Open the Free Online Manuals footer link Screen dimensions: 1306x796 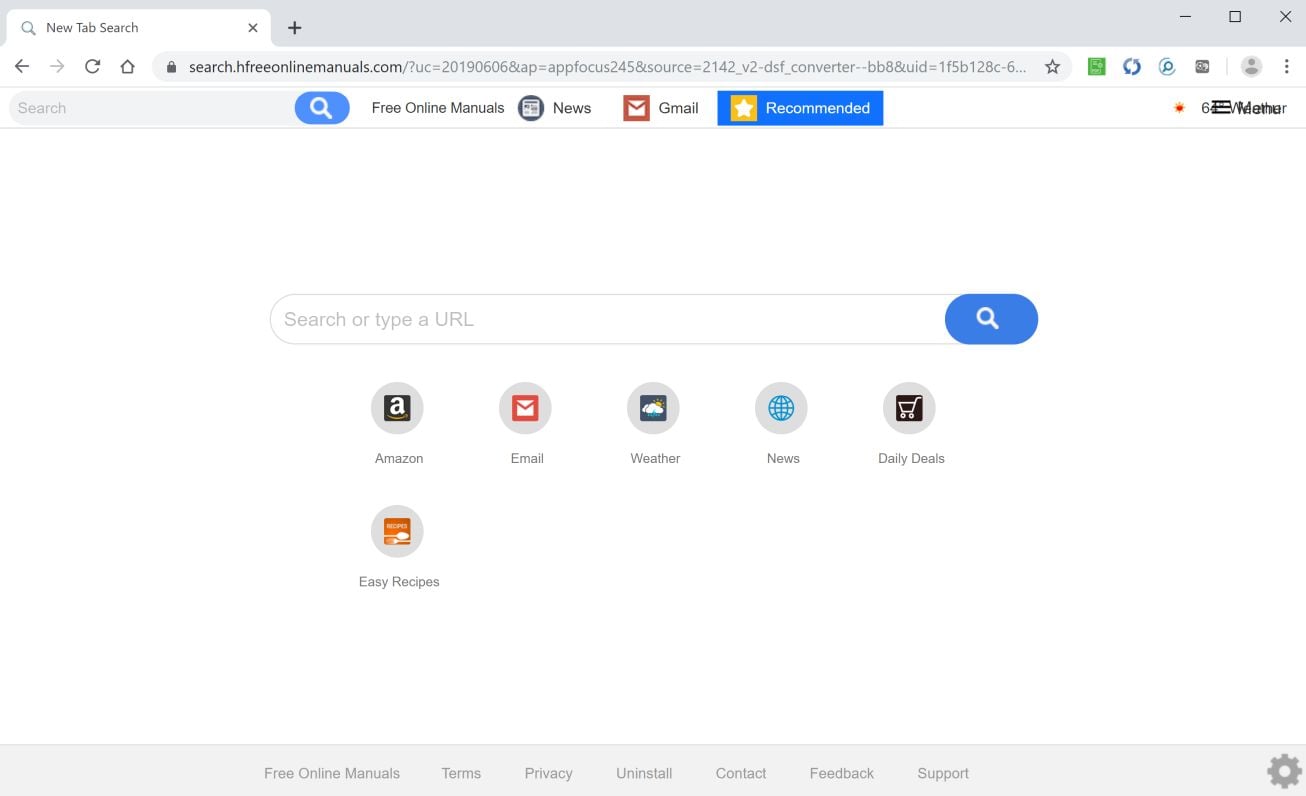(332, 773)
